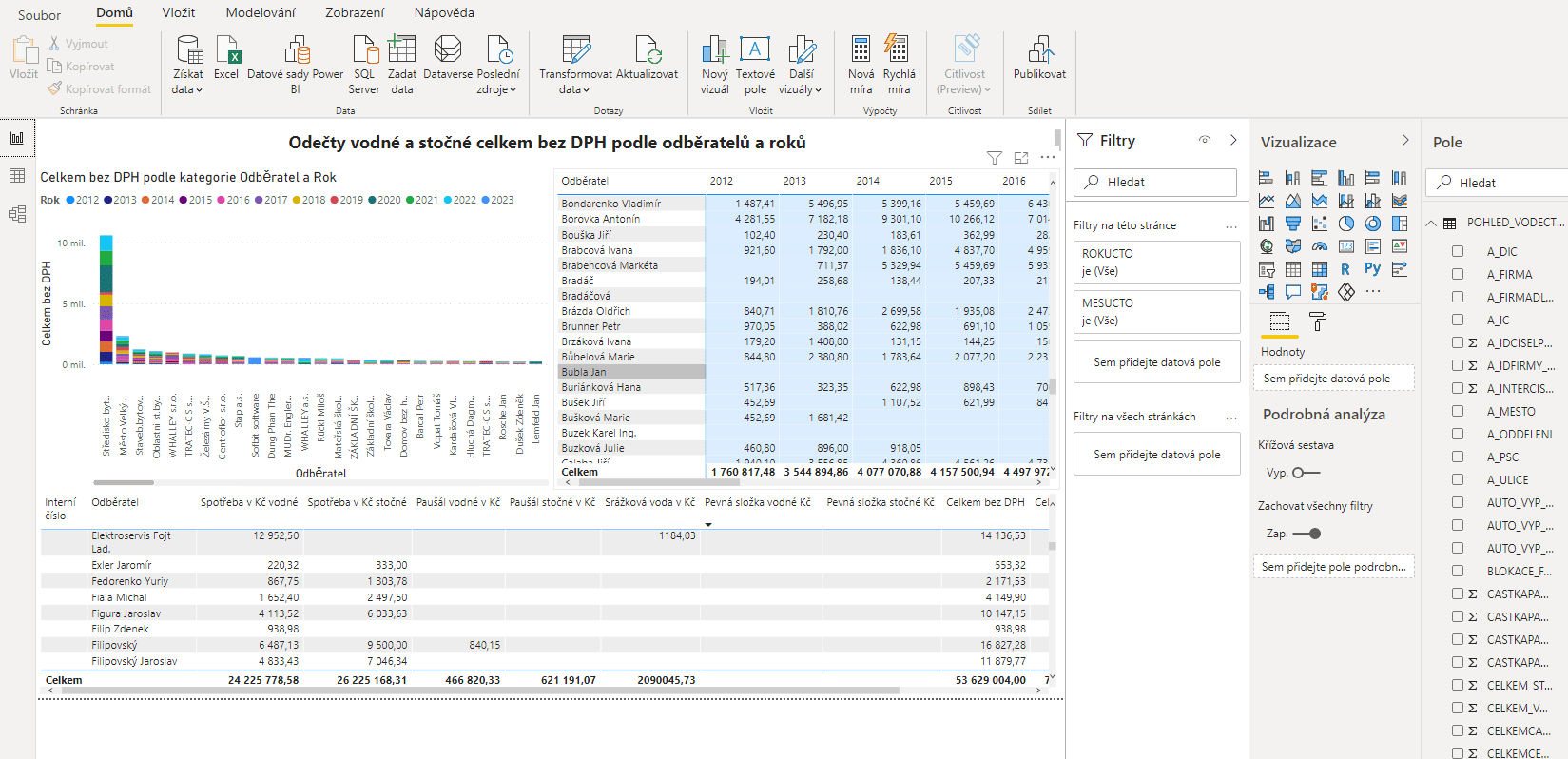Select the Python visual
The height and width of the screenshot is (759, 1568).
point(1372,268)
